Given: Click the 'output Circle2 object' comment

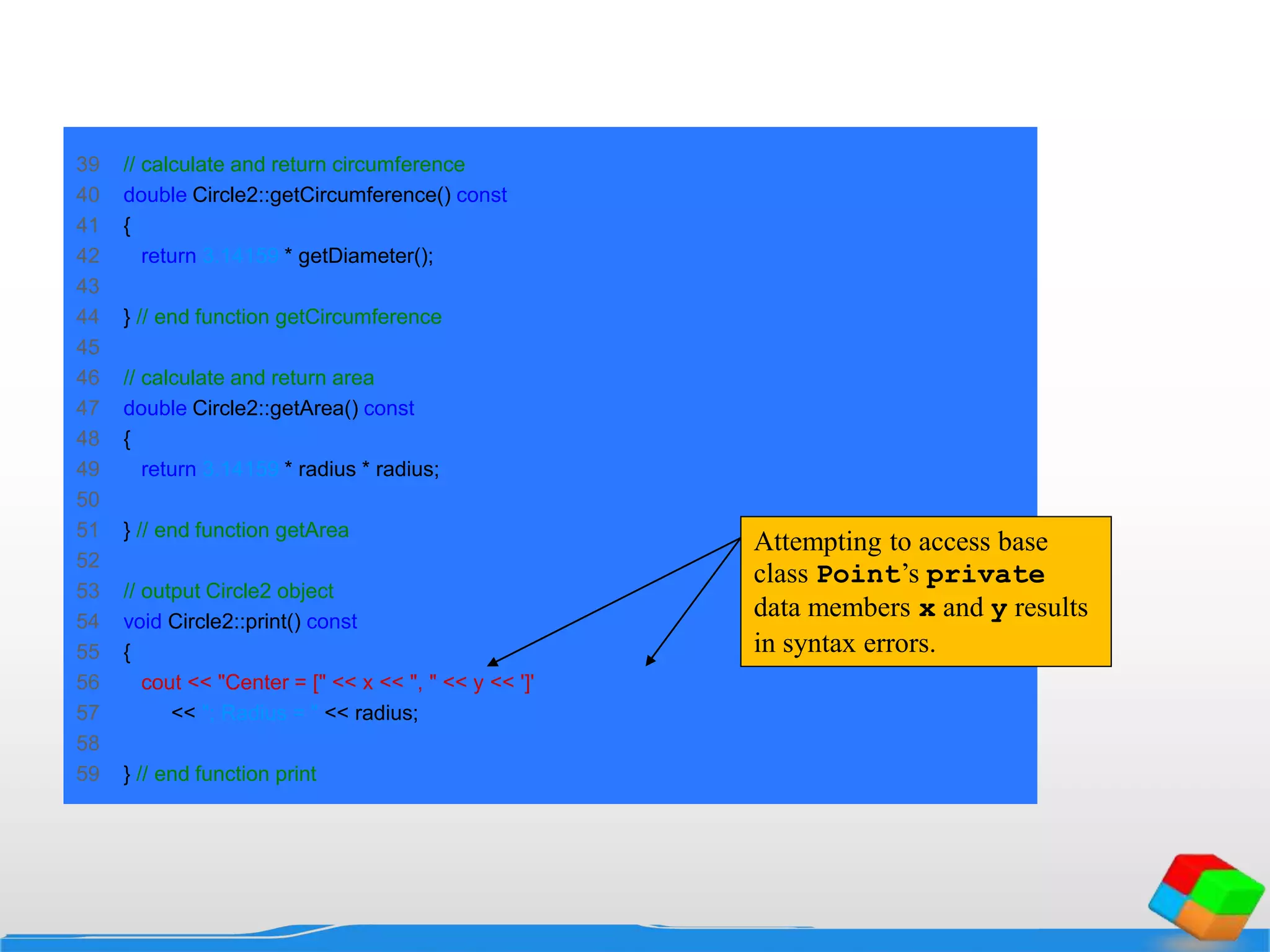Looking at the screenshot, I should (x=228, y=591).
